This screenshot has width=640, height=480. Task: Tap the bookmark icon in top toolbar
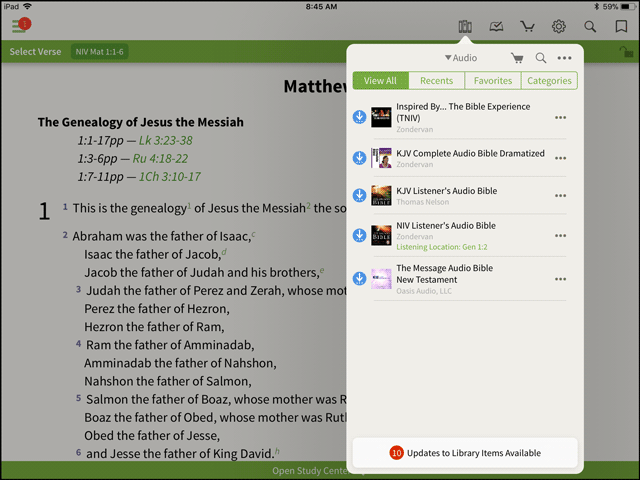point(621,27)
